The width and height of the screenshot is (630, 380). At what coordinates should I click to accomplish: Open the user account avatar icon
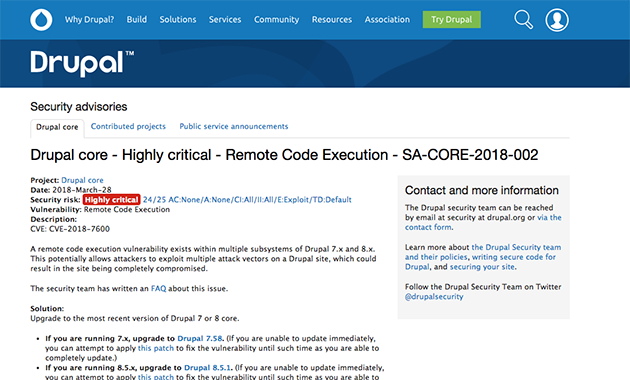click(x=556, y=20)
